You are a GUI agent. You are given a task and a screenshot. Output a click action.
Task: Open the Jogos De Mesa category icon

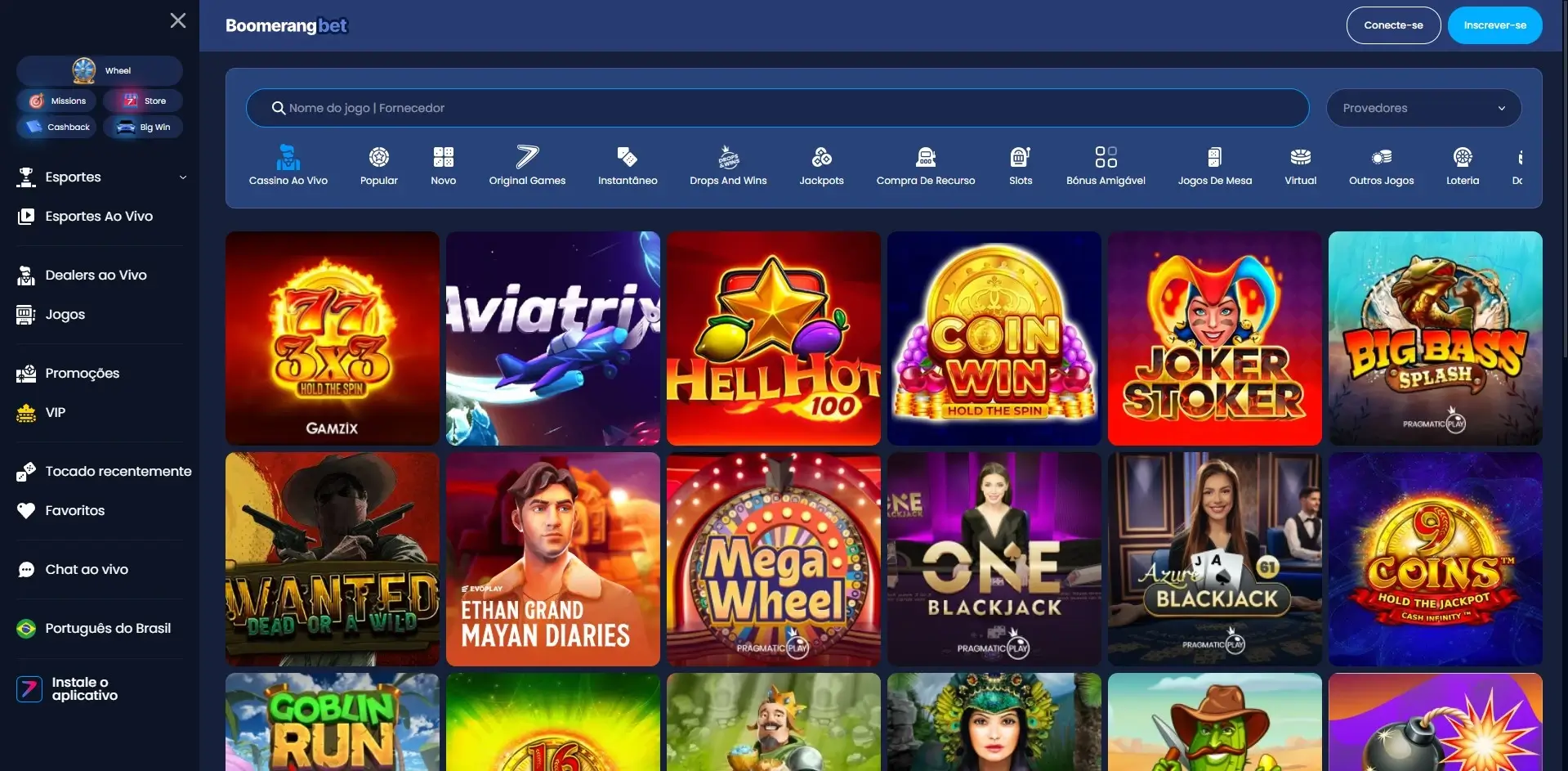coord(1214,158)
